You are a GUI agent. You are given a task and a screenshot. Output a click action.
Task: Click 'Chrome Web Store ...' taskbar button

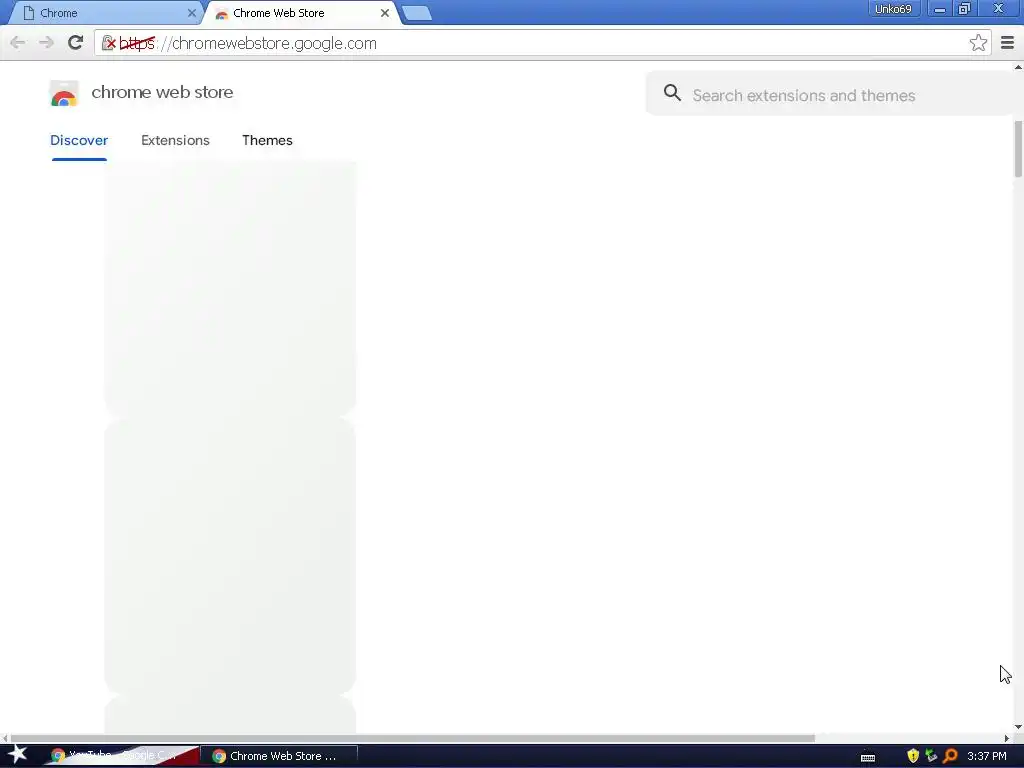point(279,756)
